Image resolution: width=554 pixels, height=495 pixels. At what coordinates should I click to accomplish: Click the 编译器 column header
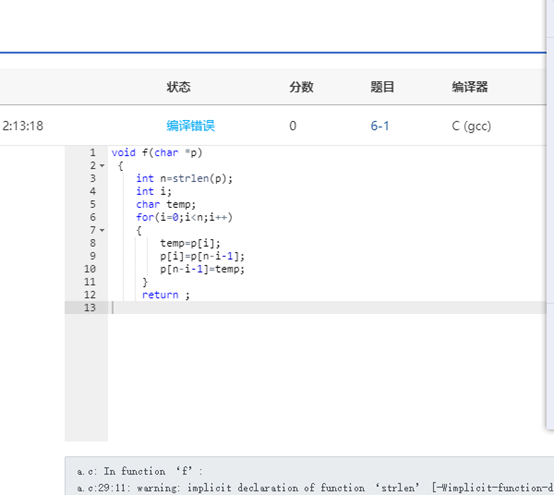[470, 87]
